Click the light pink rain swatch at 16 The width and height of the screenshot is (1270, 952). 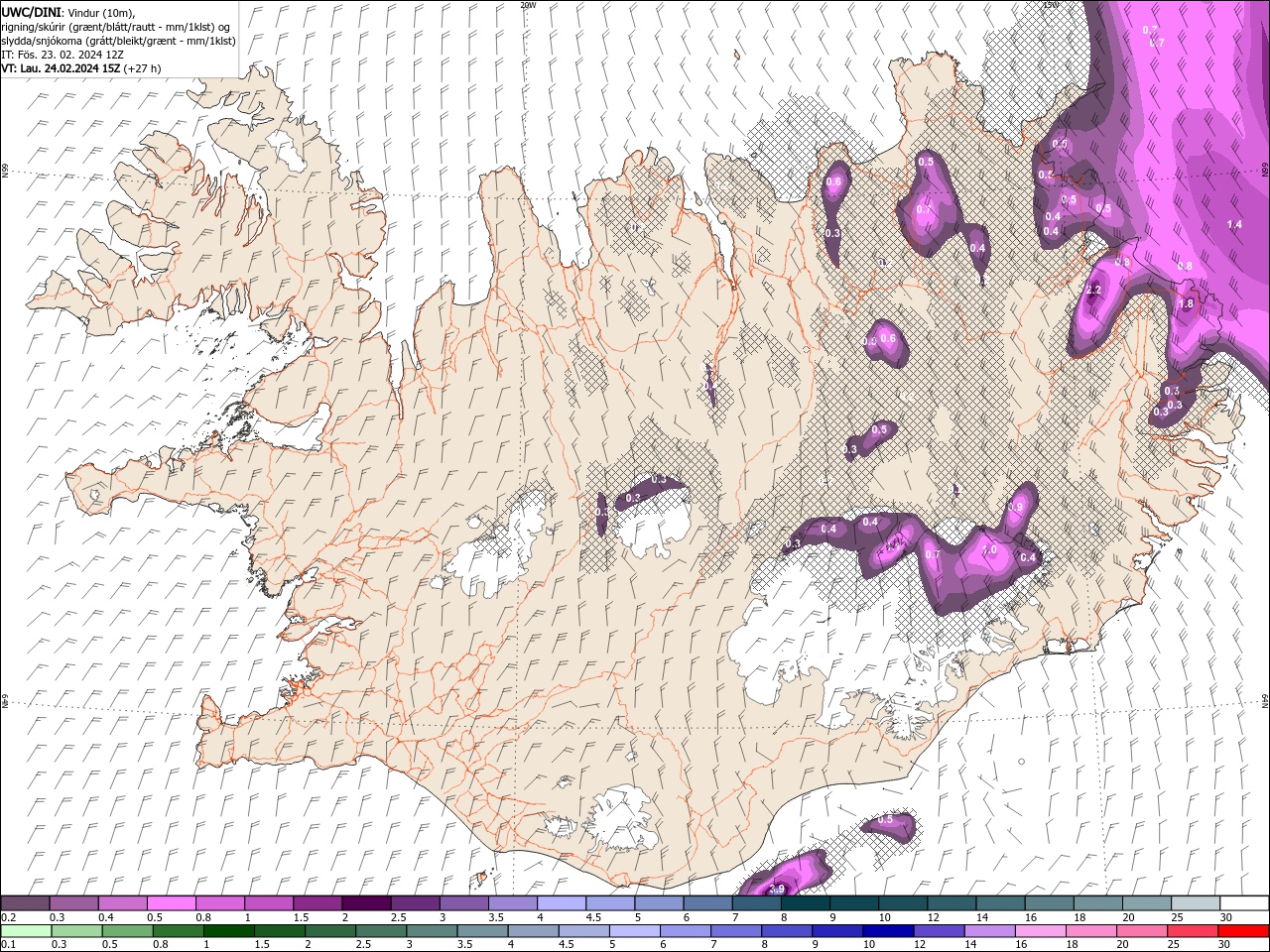pyautogui.click(x=1041, y=931)
